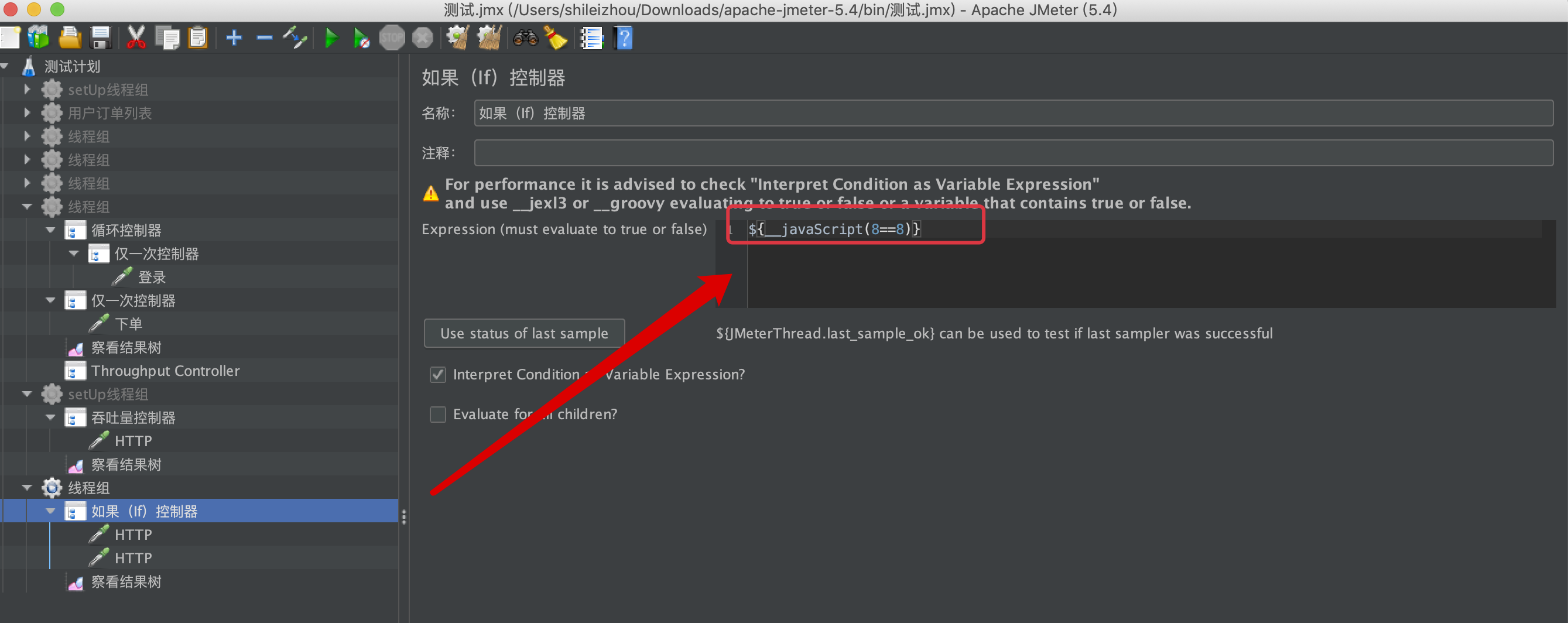1568x623 pixels.
Task: Click the Open file folder icon
Action: [70, 37]
